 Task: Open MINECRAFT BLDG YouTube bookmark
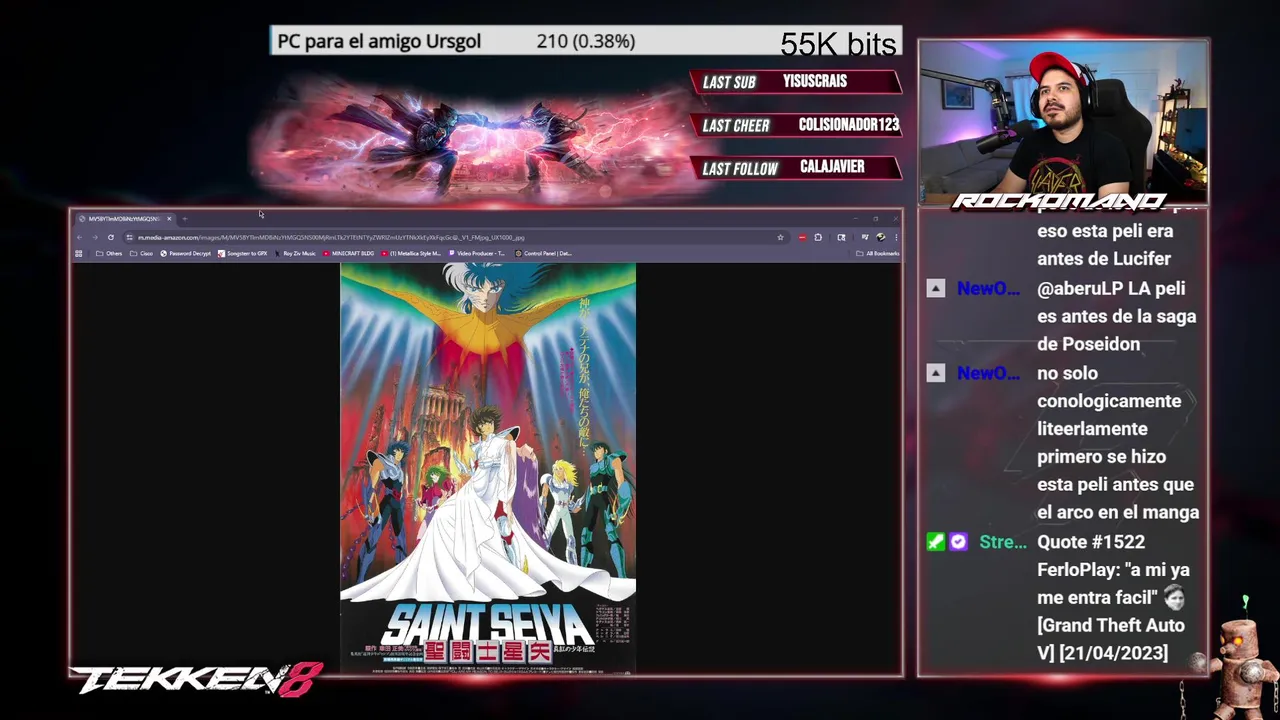pos(348,253)
